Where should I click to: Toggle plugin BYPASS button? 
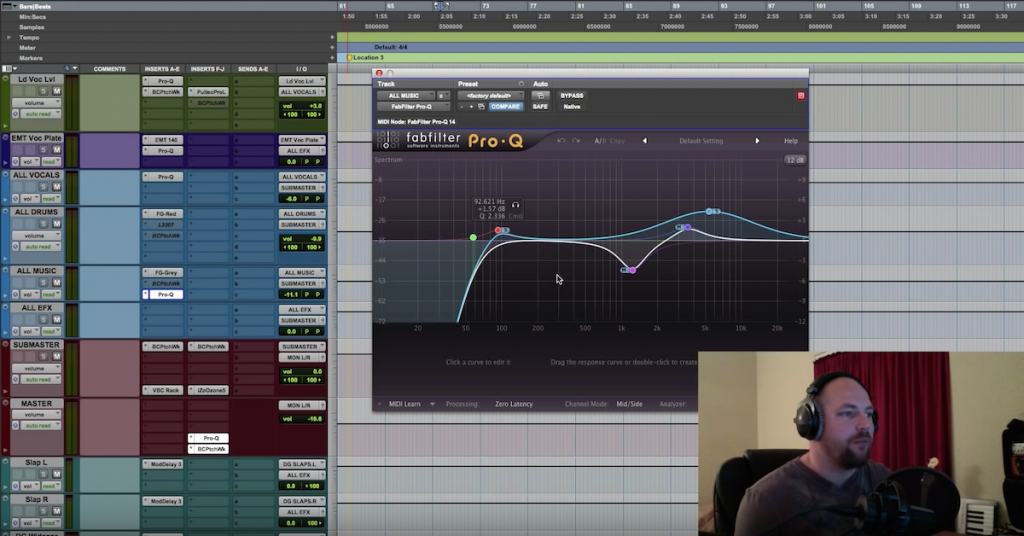point(571,95)
